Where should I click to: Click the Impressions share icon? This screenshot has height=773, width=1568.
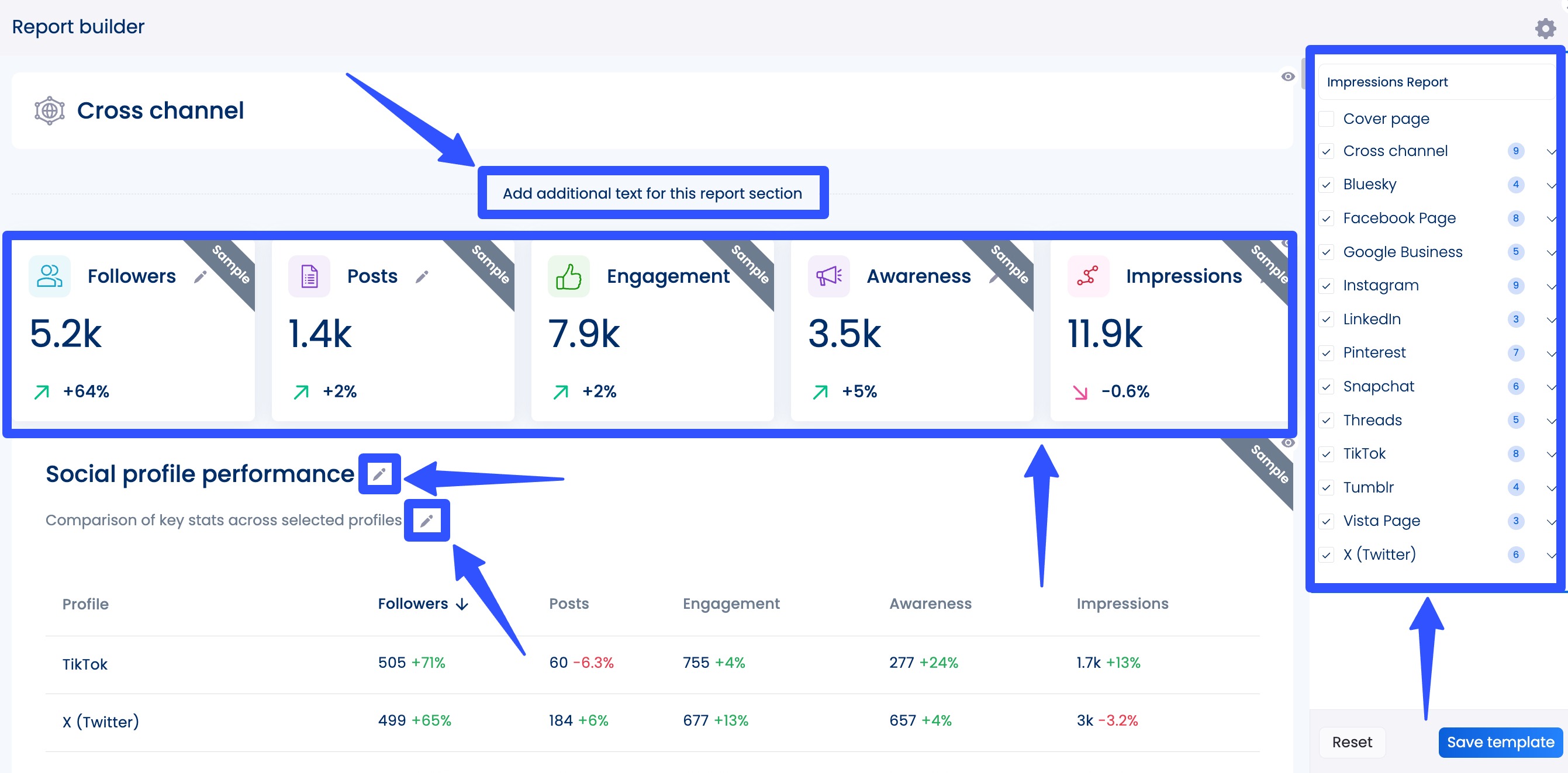pyautogui.click(x=1088, y=276)
